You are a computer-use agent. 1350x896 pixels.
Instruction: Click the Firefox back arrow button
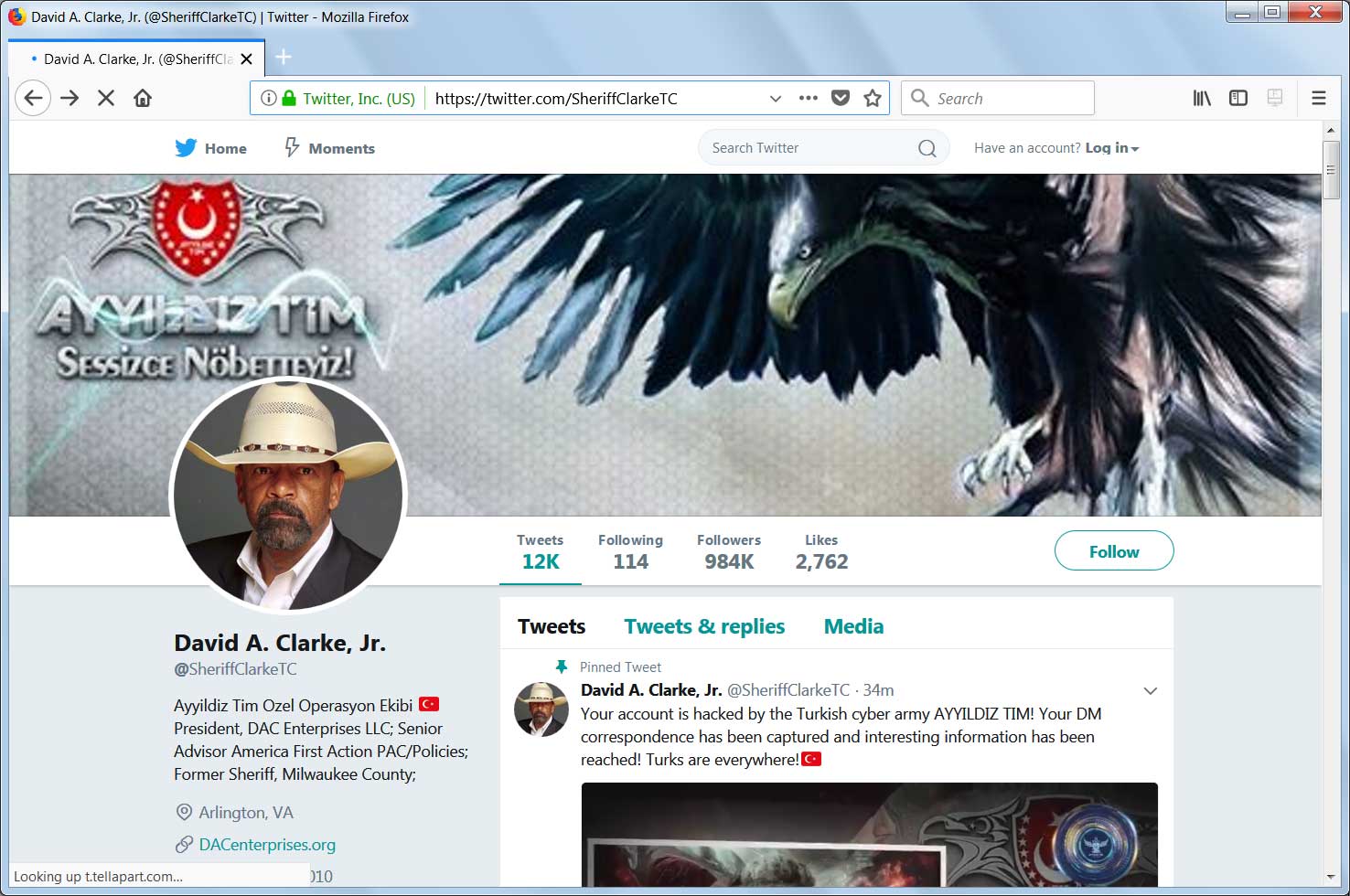33,98
